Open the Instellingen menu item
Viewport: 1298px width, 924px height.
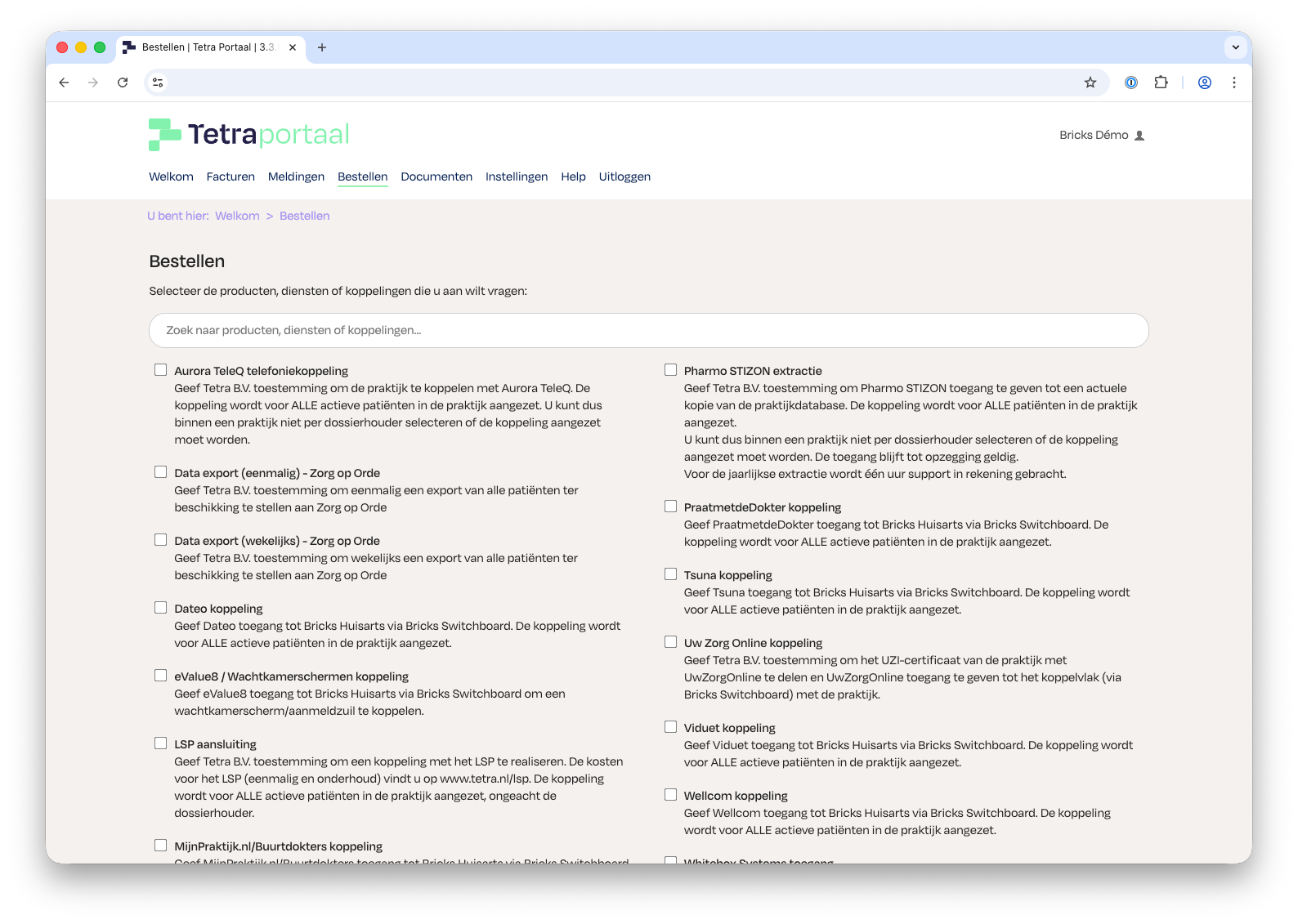click(517, 176)
